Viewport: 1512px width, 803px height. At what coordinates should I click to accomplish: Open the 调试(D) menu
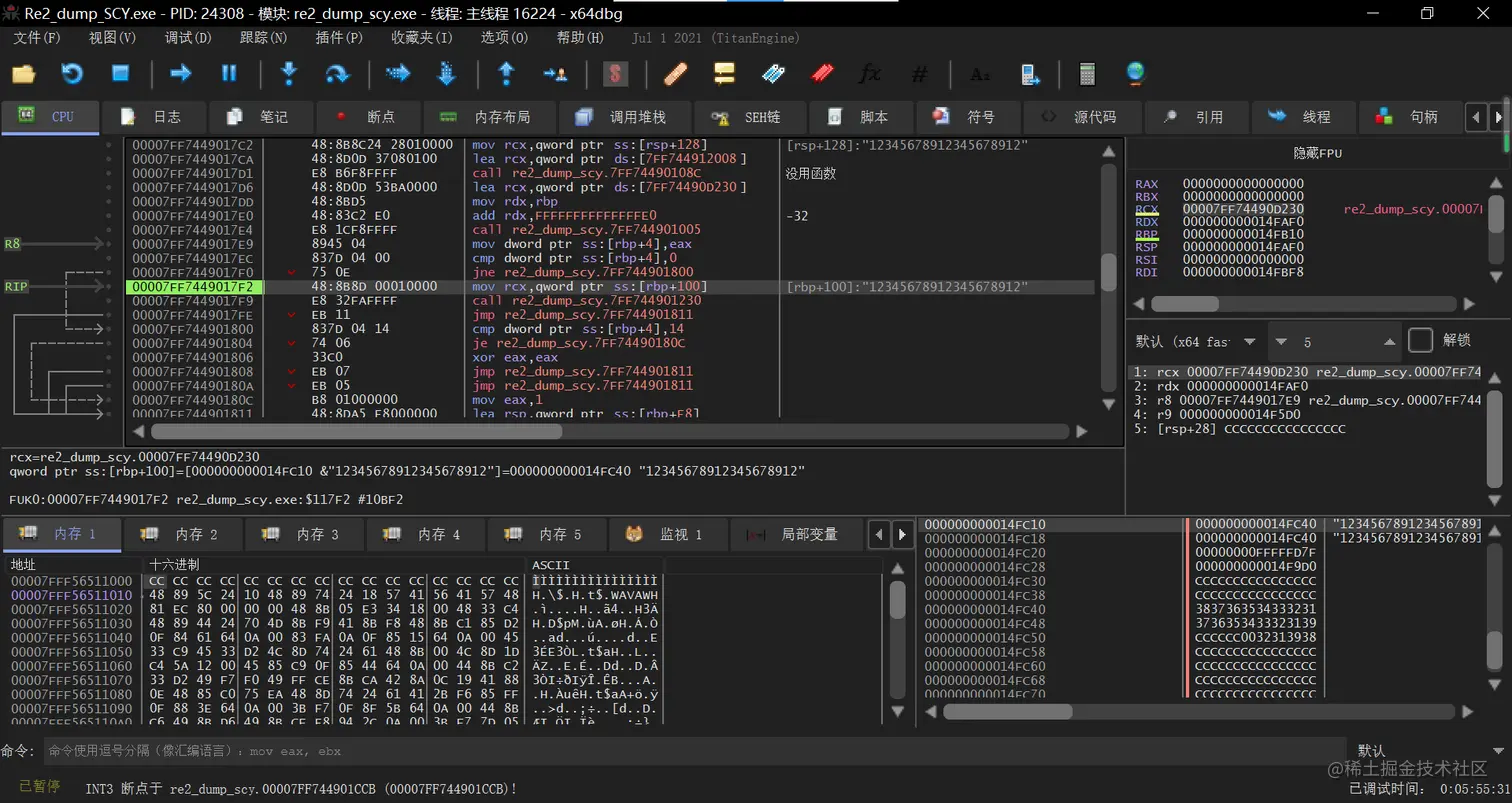click(188, 38)
